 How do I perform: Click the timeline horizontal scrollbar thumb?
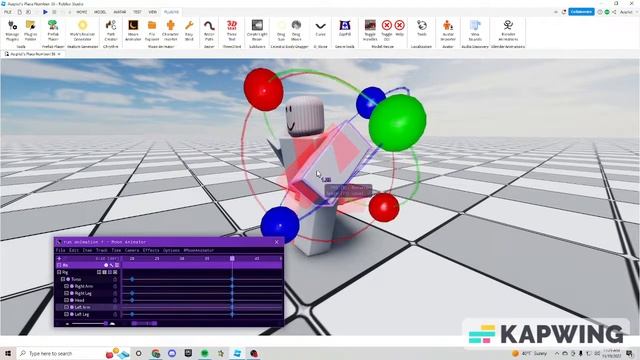144,323
